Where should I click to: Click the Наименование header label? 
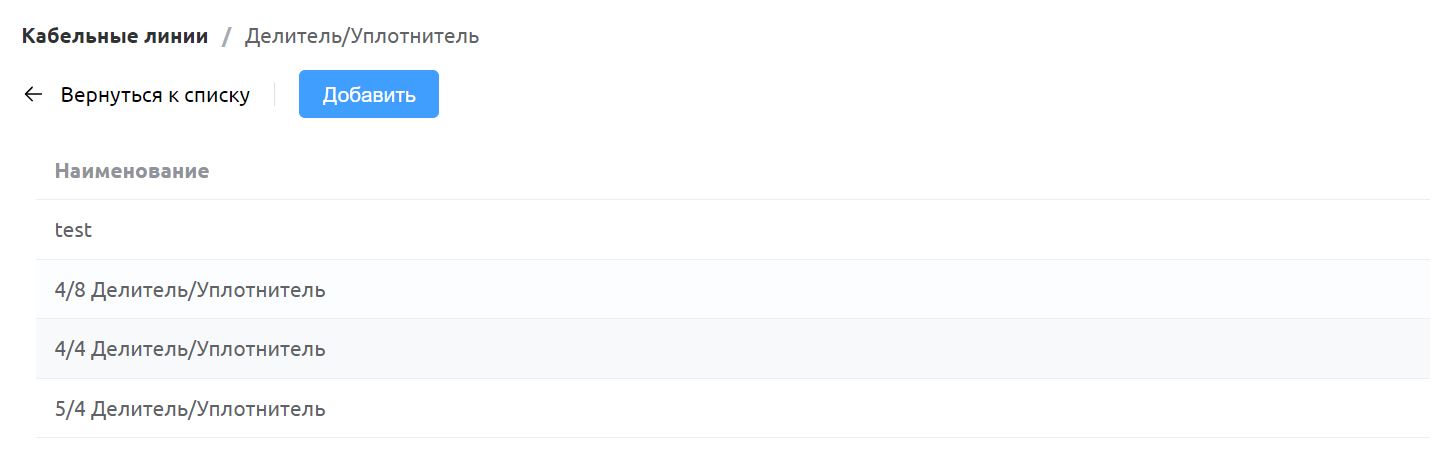click(132, 171)
